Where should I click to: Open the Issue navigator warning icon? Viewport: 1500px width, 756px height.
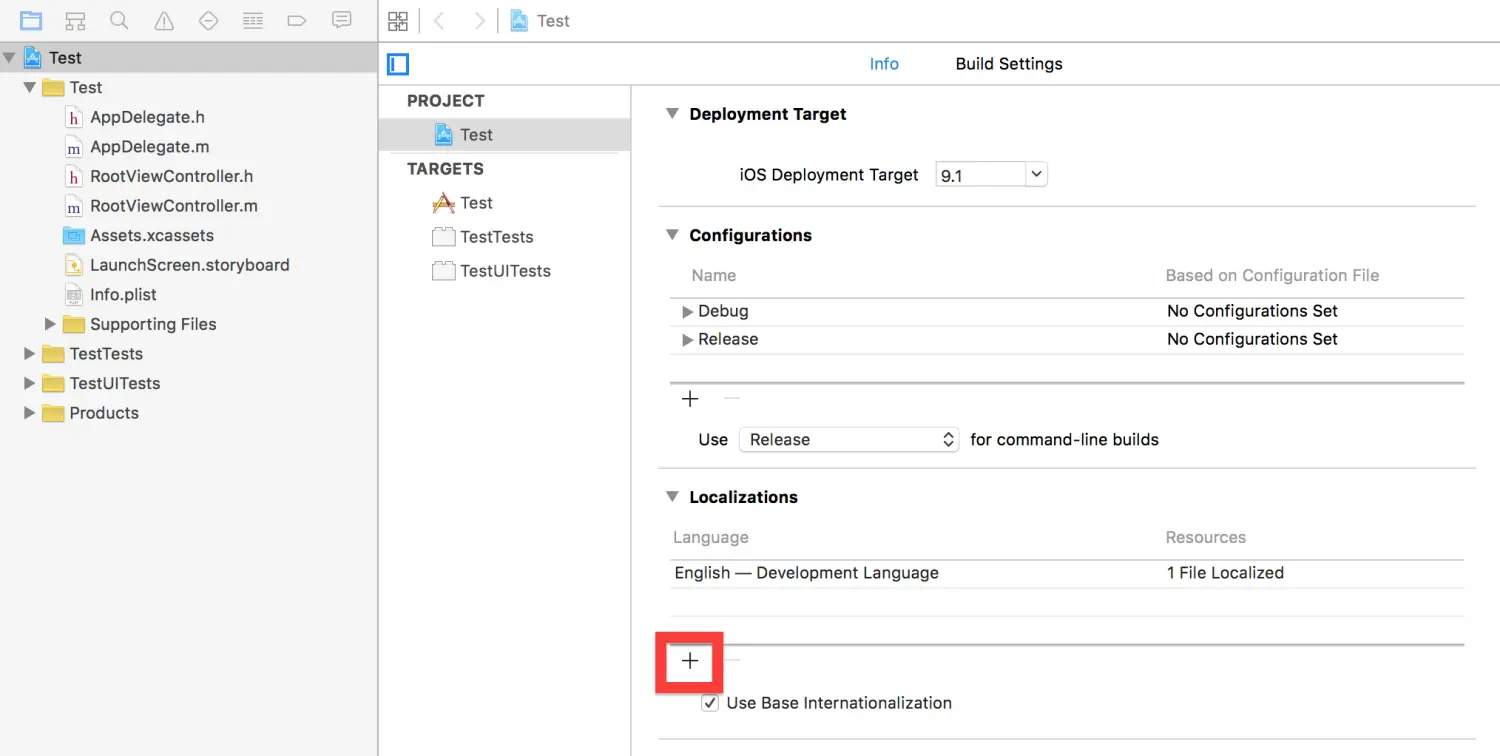(x=164, y=20)
